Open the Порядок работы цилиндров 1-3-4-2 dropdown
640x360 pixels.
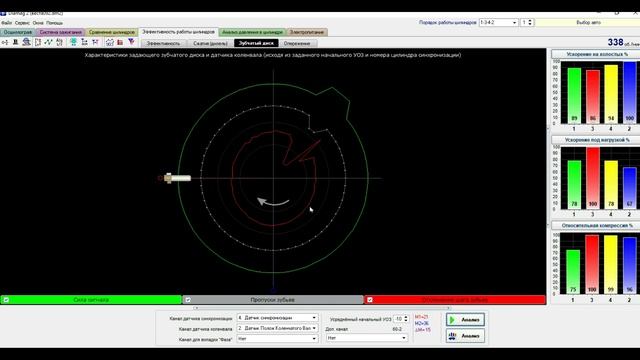coord(498,22)
